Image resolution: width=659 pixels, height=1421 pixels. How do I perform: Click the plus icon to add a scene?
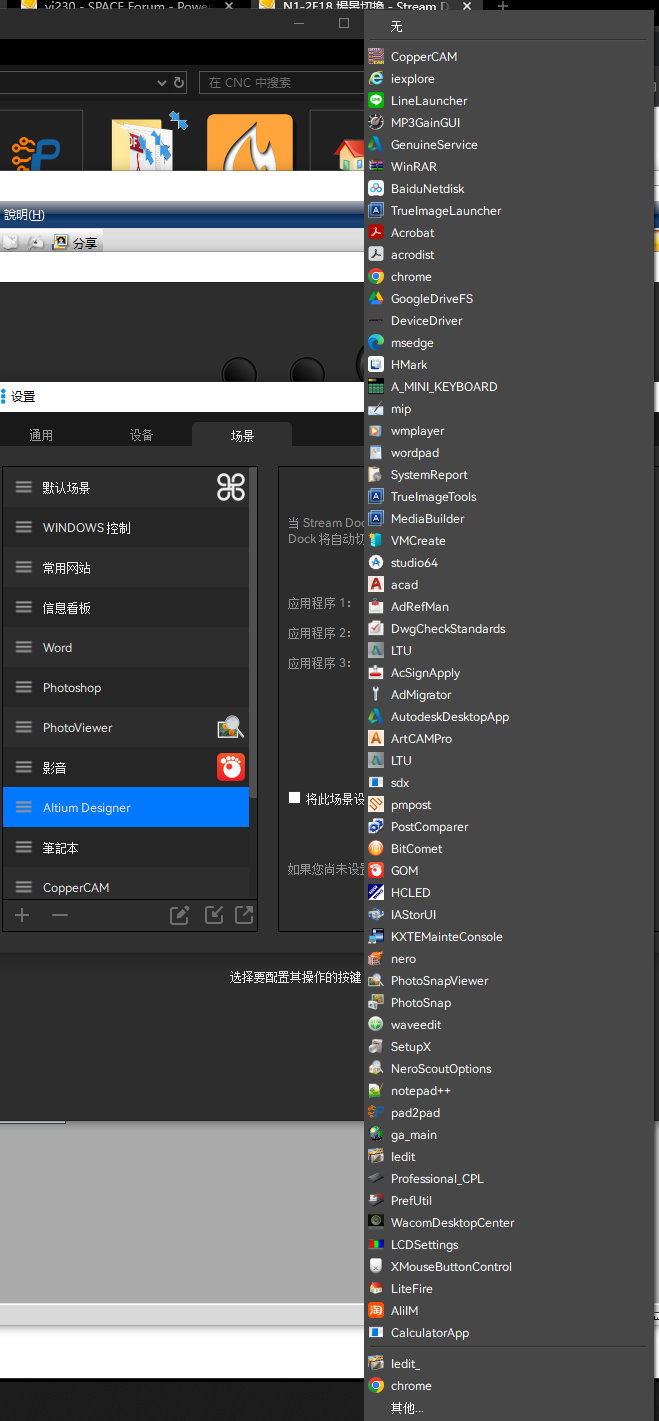pos(22,915)
